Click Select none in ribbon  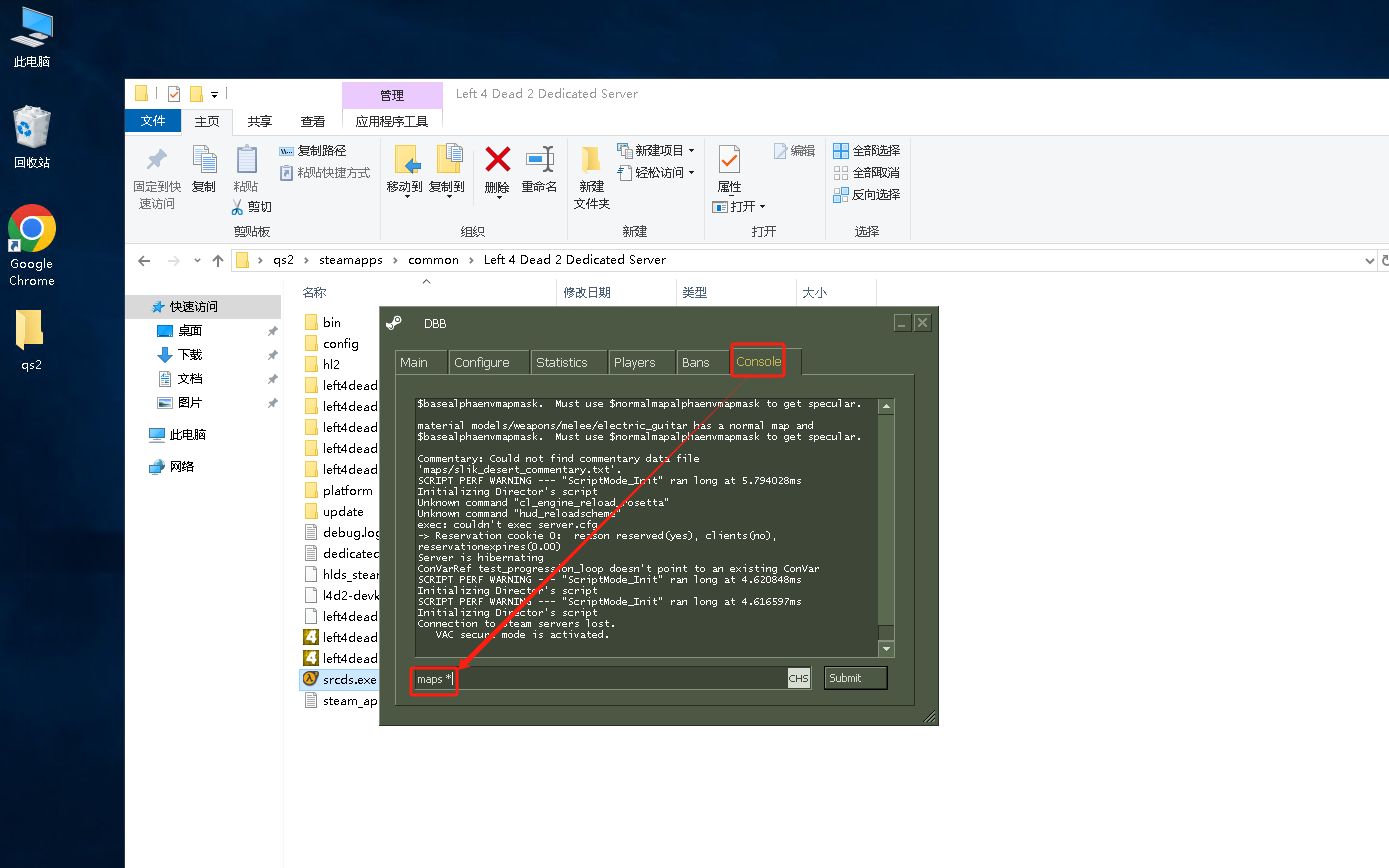[867, 173]
